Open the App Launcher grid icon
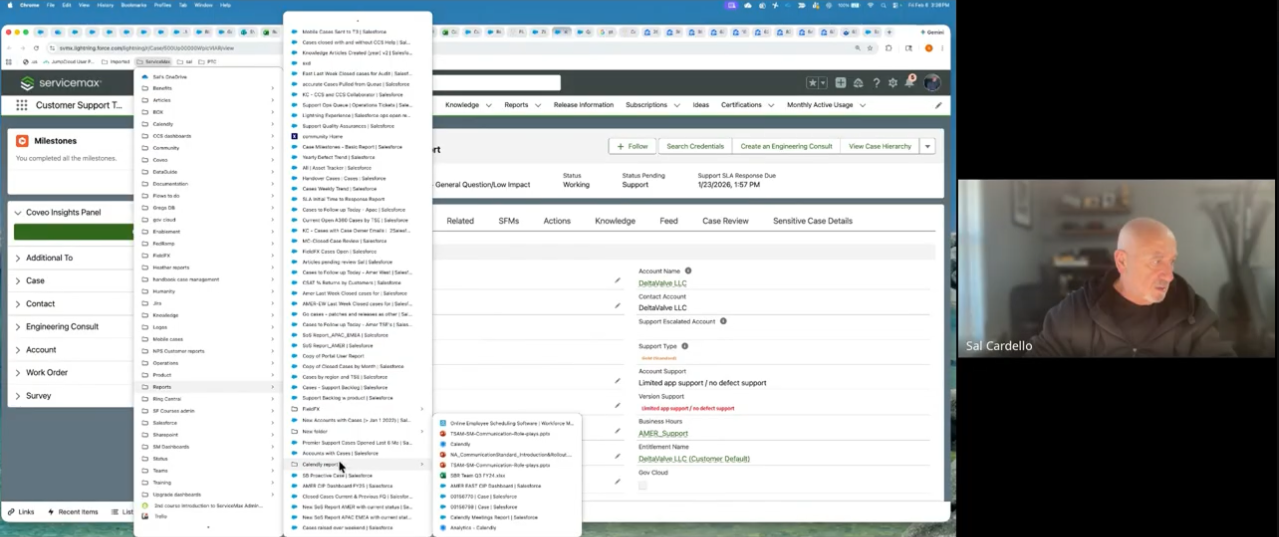The image size is (1279, 537). (22, 105)
